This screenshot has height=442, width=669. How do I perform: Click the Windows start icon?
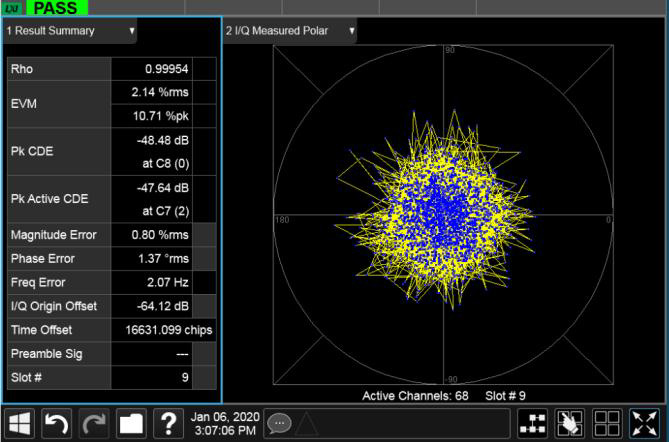(x=22, y=423)
